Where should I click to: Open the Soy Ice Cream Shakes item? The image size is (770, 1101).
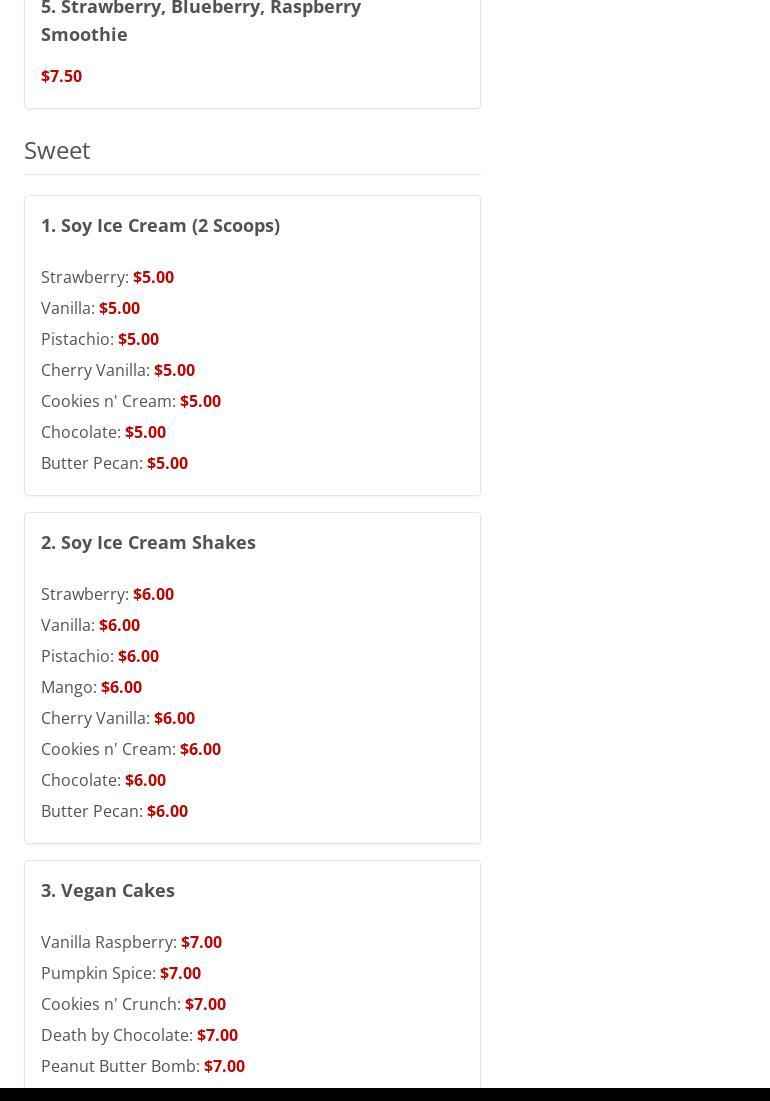148,542
